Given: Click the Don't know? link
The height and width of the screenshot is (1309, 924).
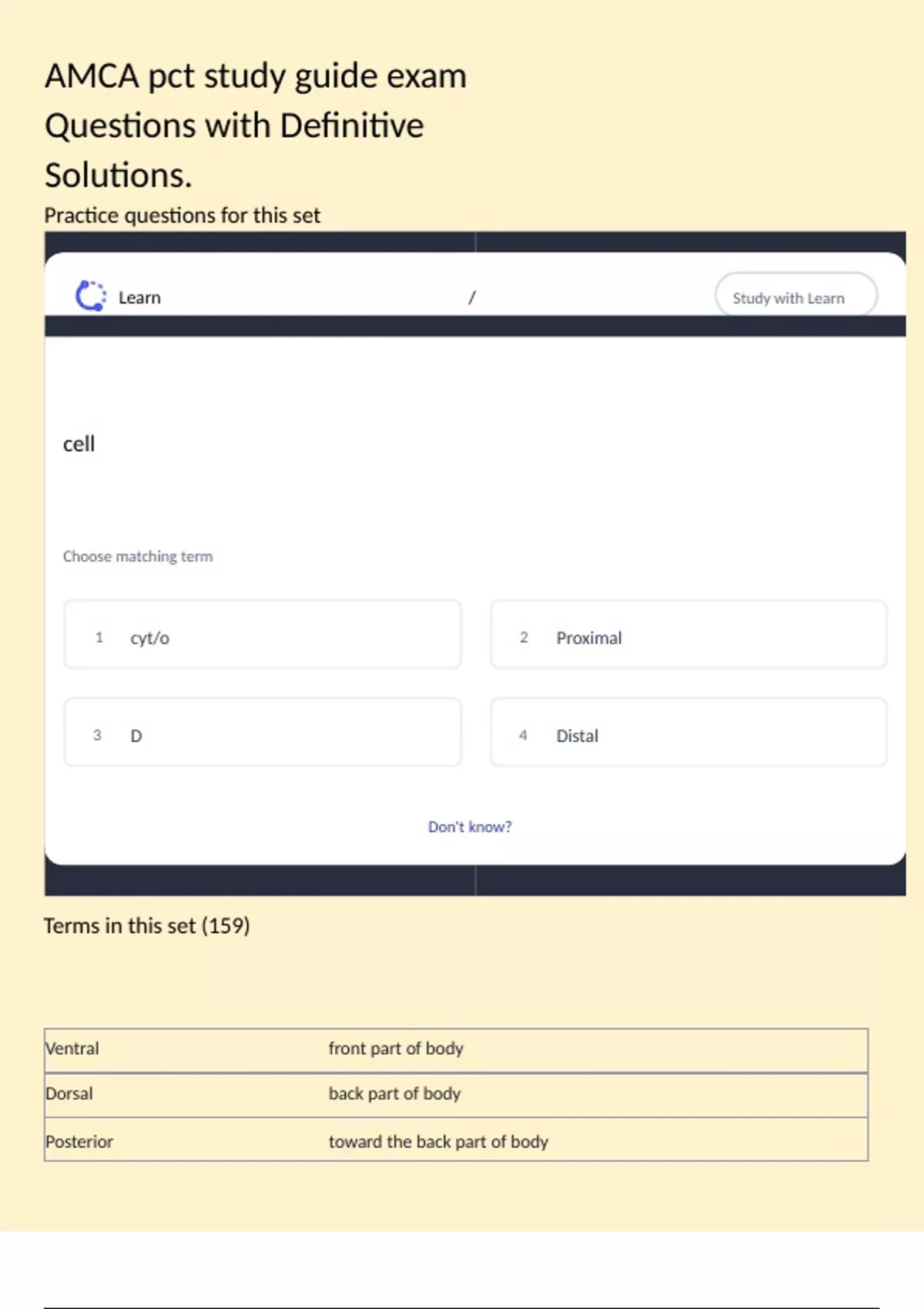Looking at the screenshot, I should coord(470,827).
